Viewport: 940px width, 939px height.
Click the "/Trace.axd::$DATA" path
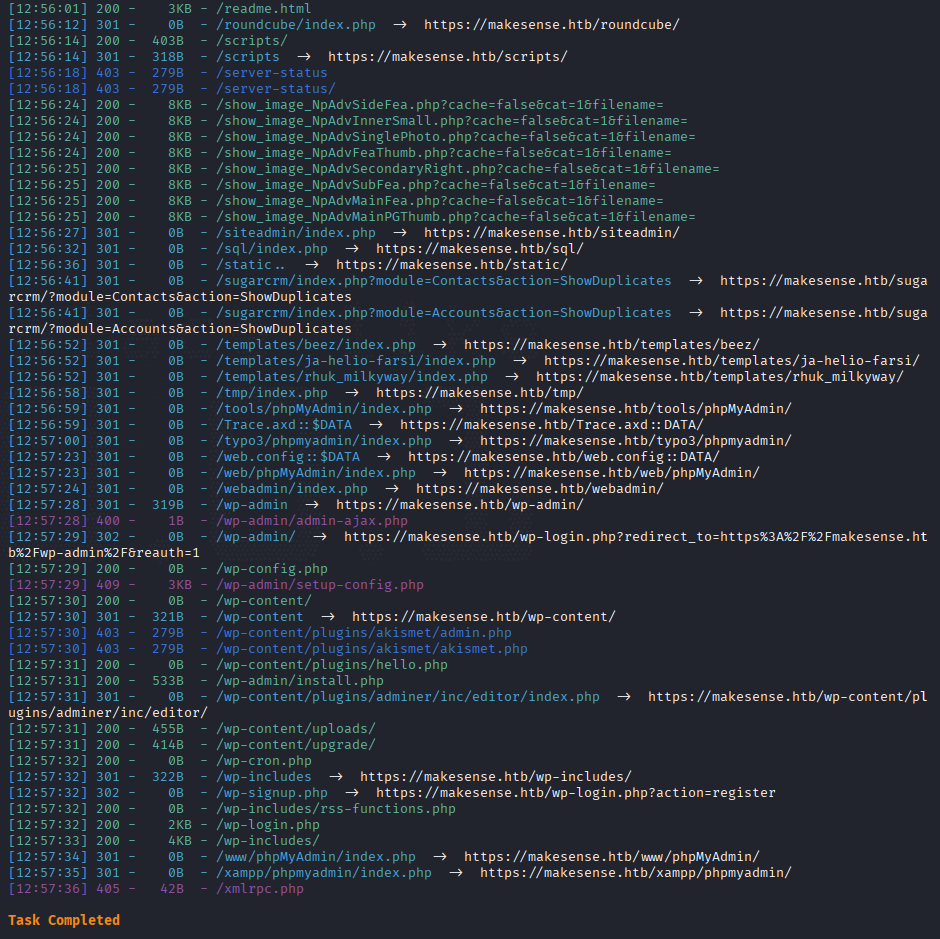[284, 425]
